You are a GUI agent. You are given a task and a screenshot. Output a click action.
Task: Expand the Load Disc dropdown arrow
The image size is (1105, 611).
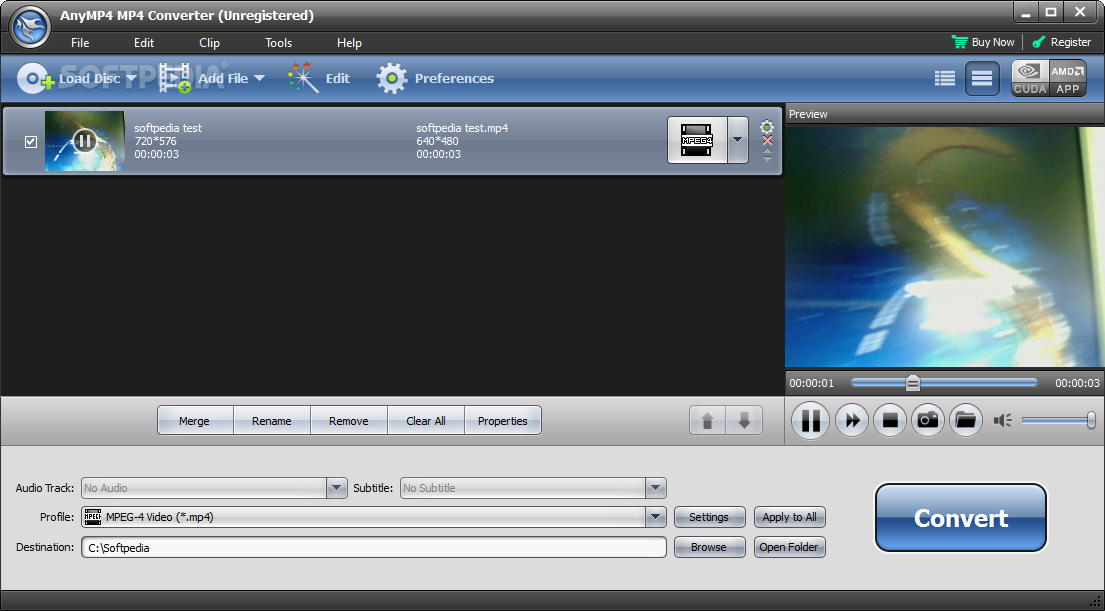(131, 78)
